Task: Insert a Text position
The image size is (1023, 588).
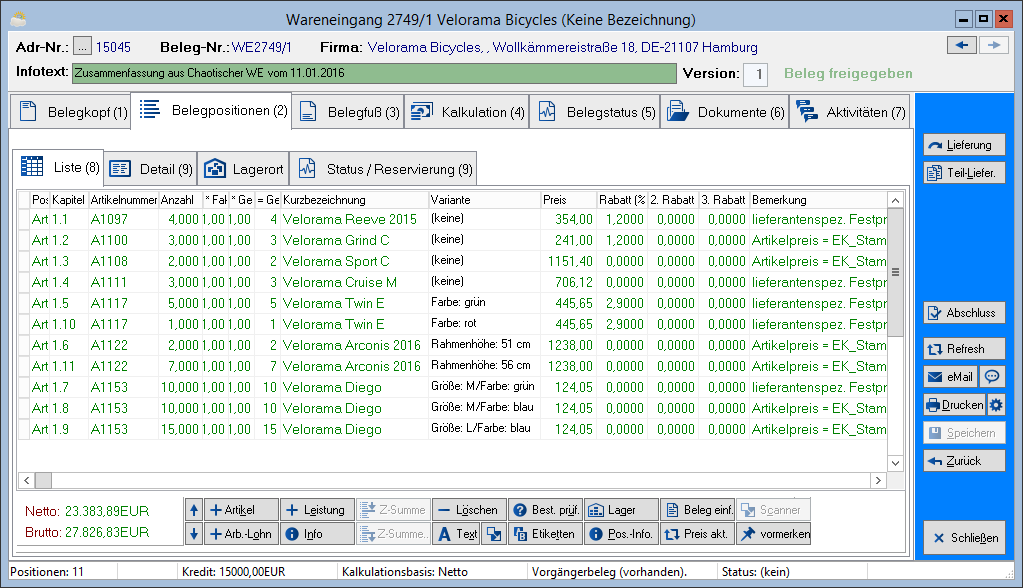Action: coord(457,534)
